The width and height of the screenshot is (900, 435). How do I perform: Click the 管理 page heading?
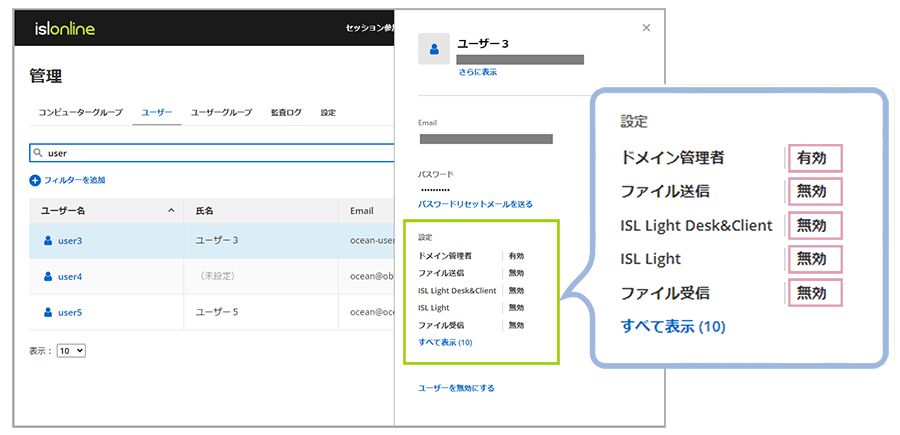click(x=45, y=76)
